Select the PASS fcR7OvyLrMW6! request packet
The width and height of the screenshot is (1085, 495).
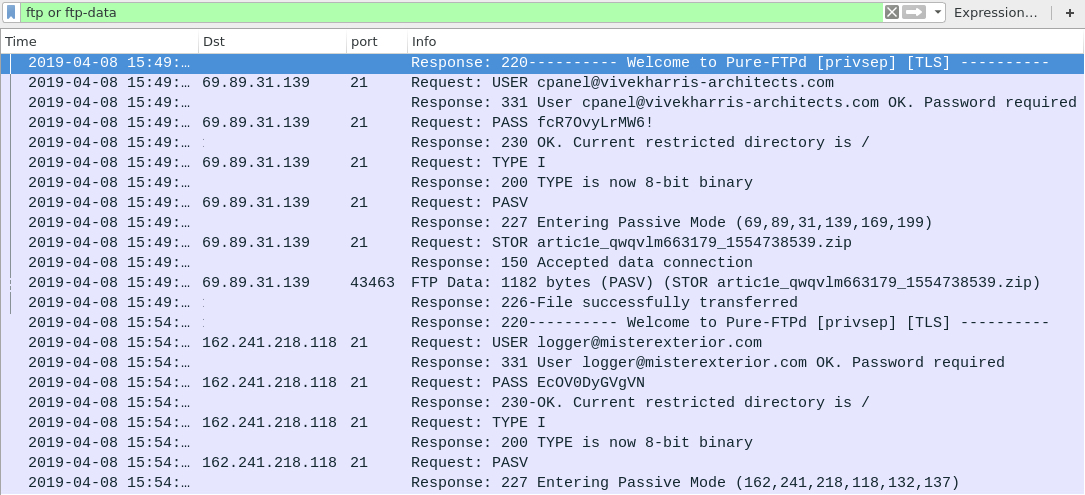coord(542,123)
